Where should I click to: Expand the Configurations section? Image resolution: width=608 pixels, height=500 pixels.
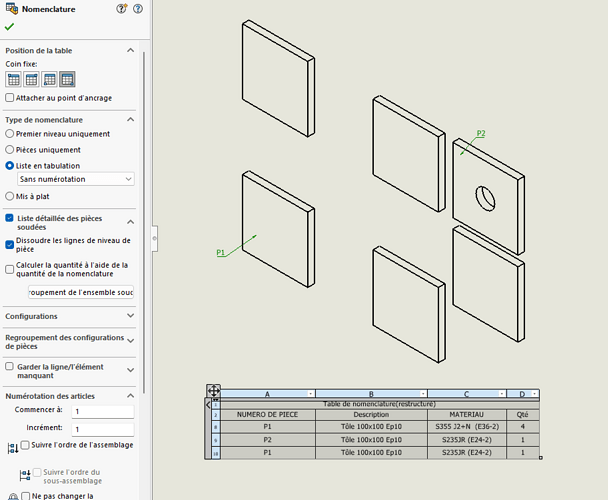[x=130, y=316]
